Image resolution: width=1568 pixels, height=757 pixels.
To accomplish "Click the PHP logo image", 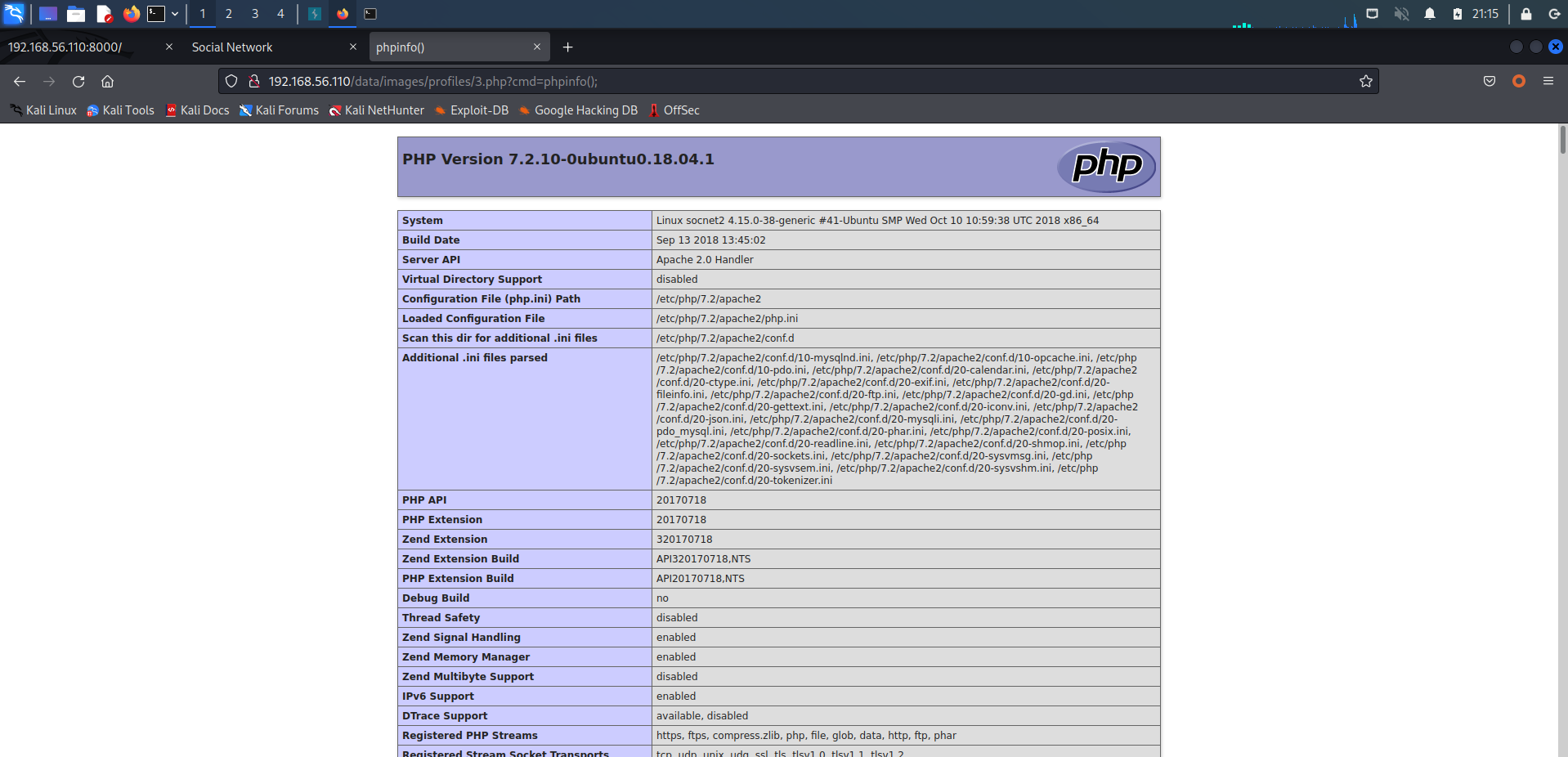I will pos(1106,167).
